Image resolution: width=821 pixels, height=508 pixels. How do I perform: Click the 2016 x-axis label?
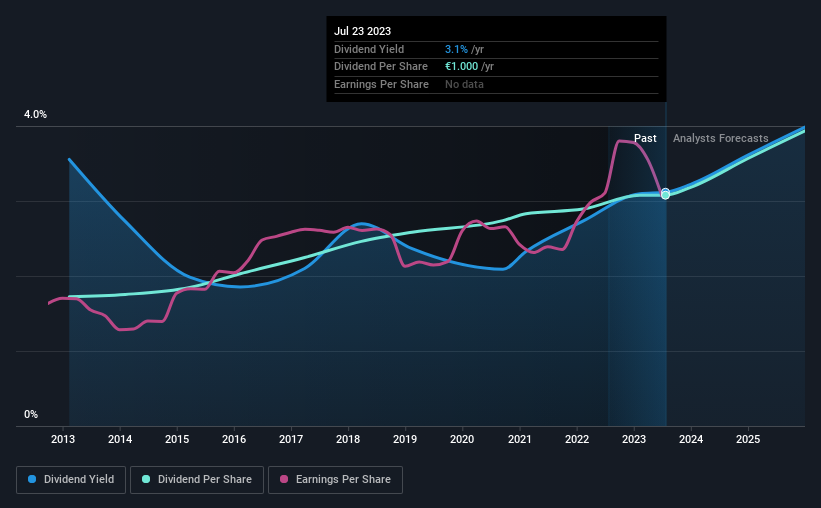point(234,439)
